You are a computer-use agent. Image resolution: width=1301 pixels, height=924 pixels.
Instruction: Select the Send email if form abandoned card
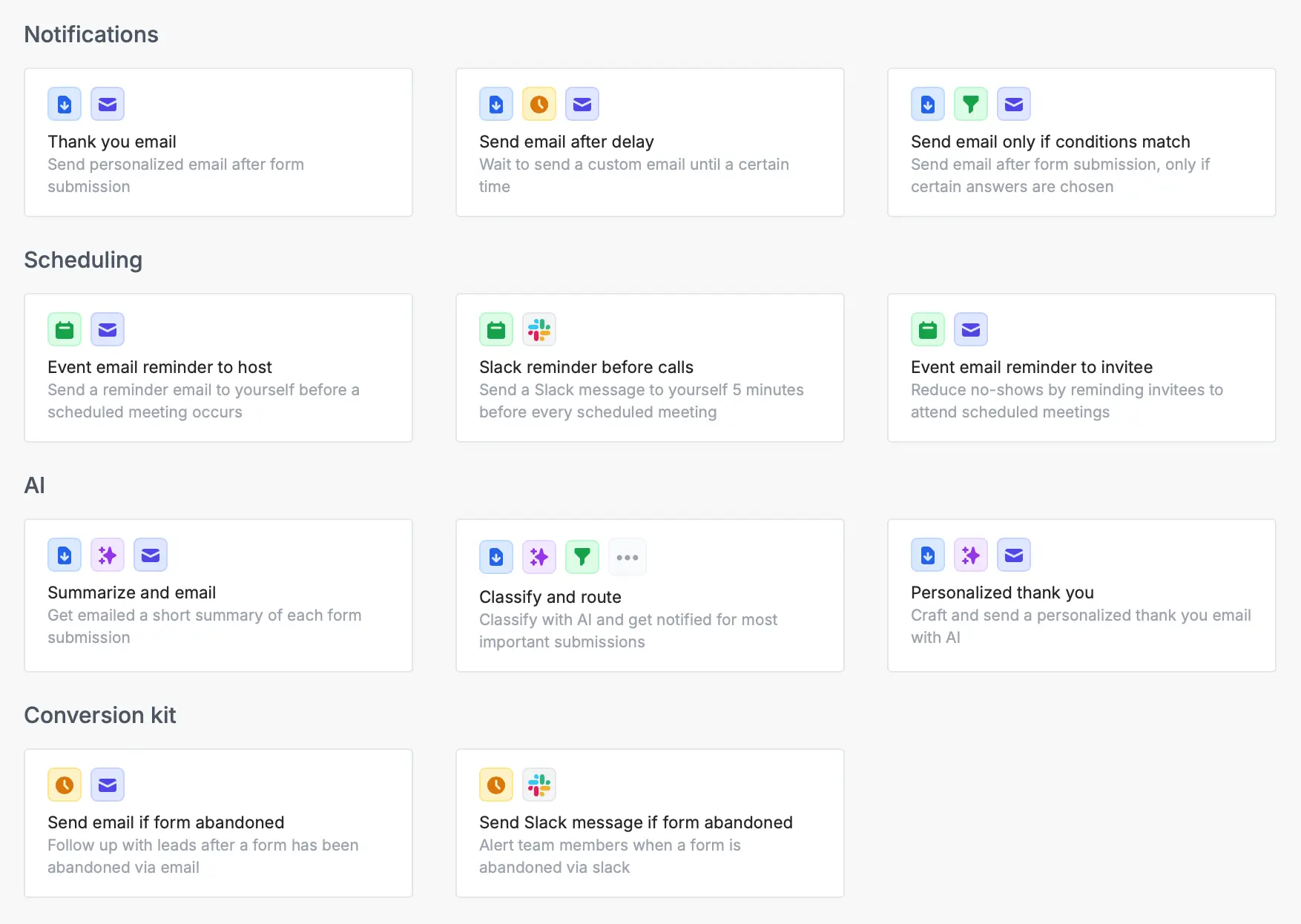[218, 823]
